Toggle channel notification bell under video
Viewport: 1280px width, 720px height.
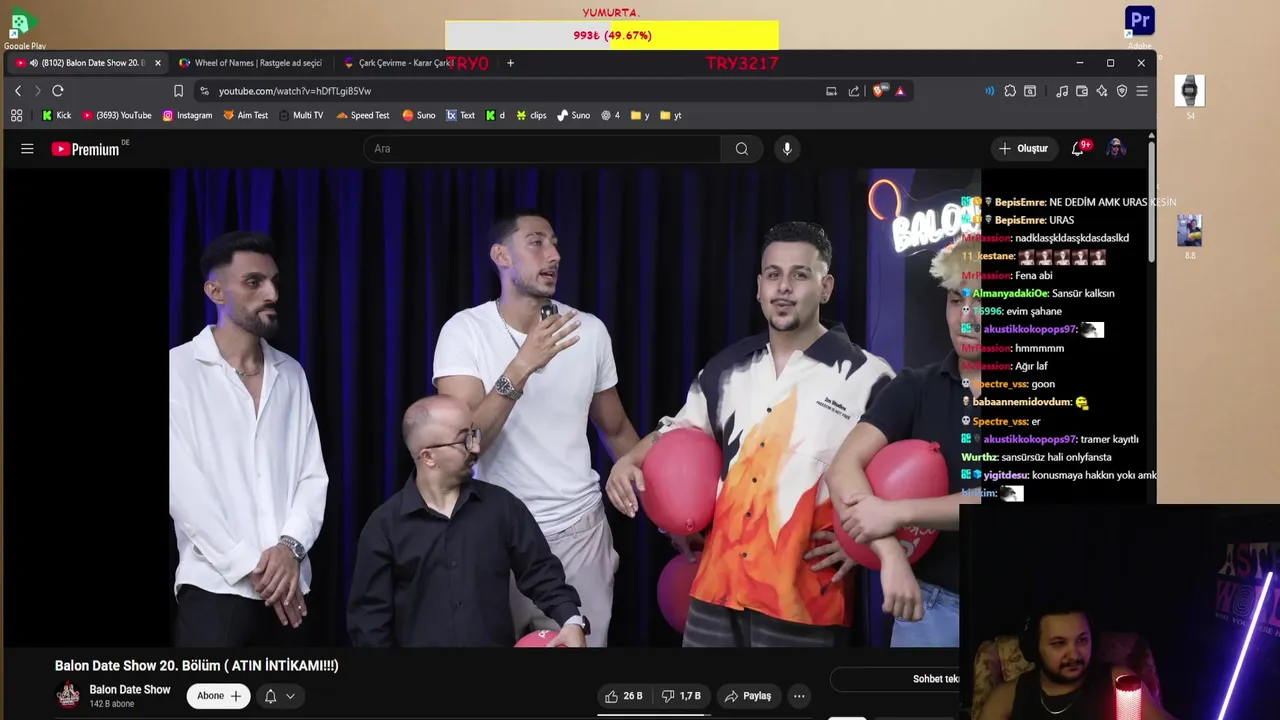(270, 696)
